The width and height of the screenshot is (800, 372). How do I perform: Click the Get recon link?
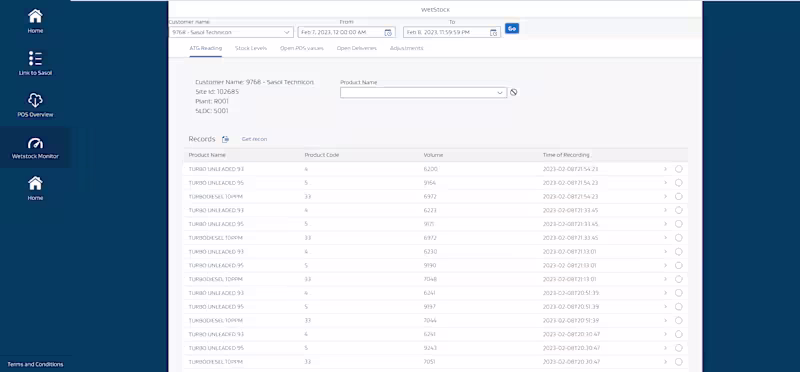coord(254,139)
